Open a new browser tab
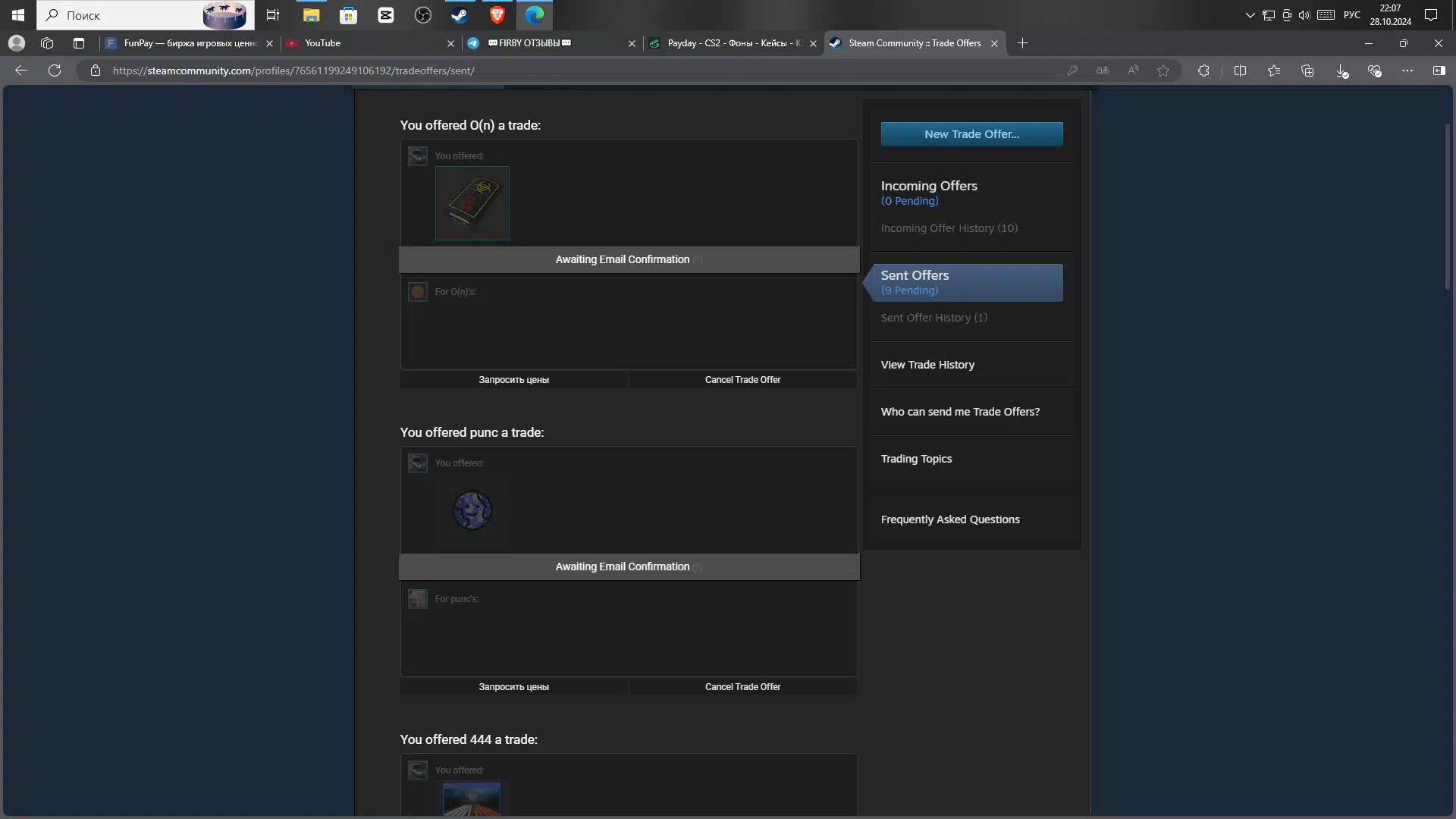The width and height of the screenshot is (1456, 819). point(1022,43)
